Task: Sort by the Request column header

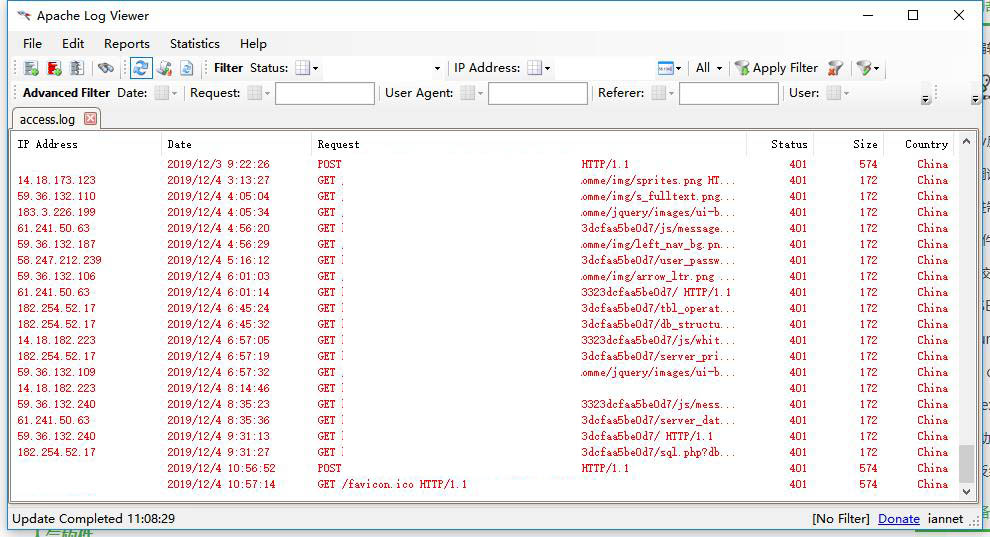Action: point(528,145)
